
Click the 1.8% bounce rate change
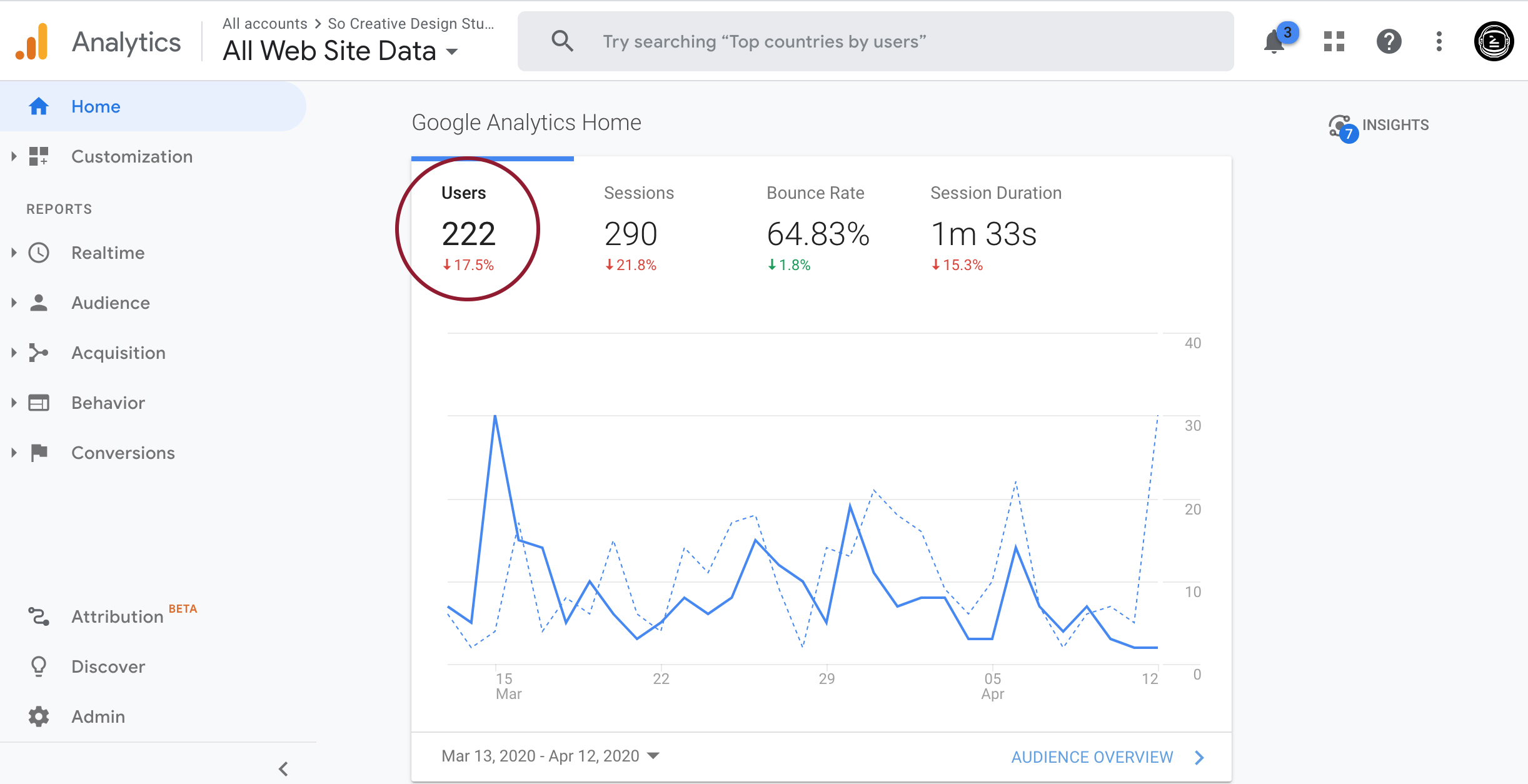789,265
